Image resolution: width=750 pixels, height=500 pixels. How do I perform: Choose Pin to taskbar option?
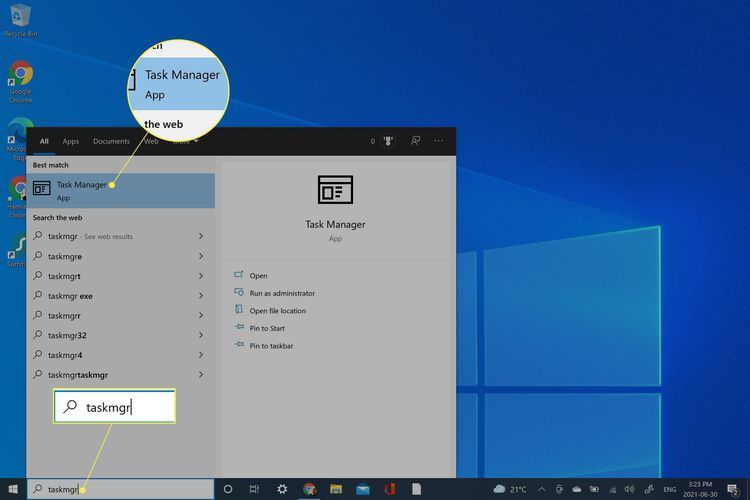pos(272,345)
